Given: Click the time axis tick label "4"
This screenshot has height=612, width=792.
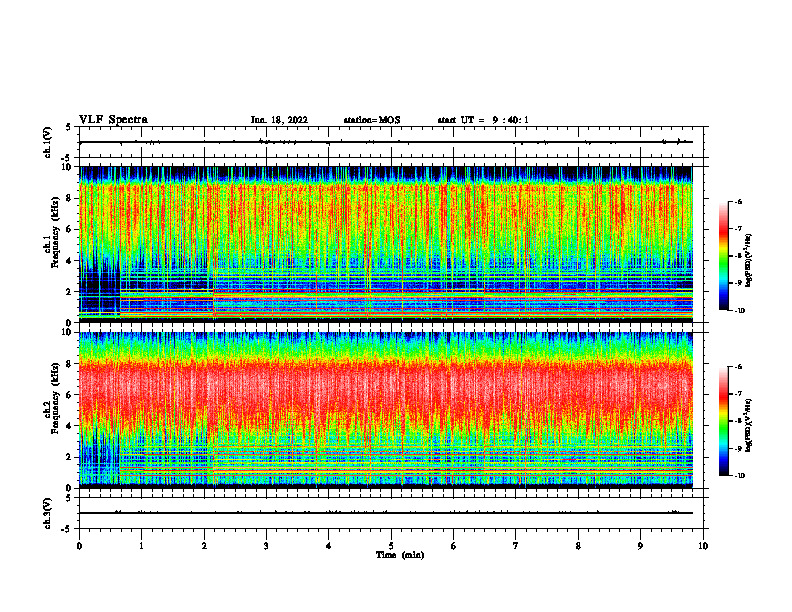Looking at the screenshot, I should pos(329,546).
